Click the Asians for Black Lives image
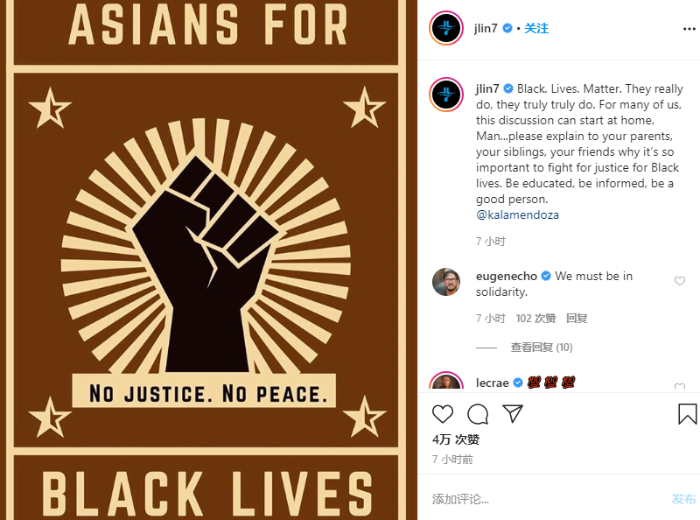 [206, 260]
